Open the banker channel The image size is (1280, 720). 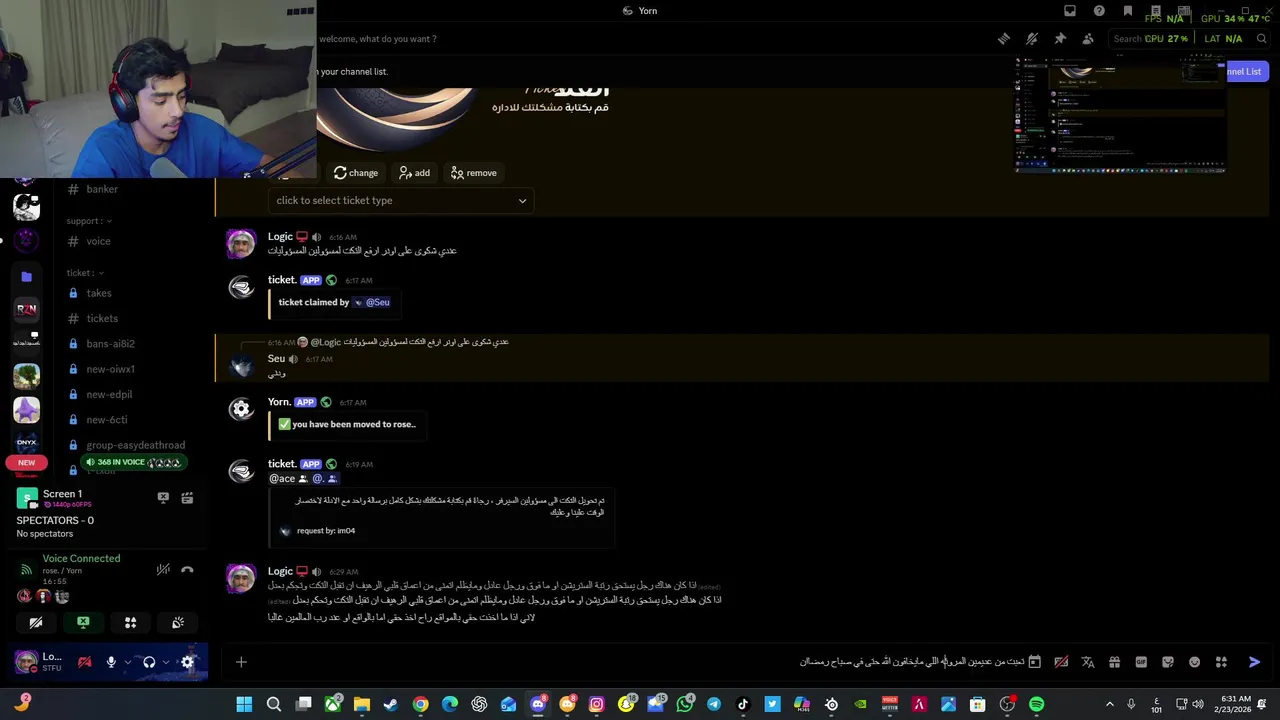coord(102,189)
